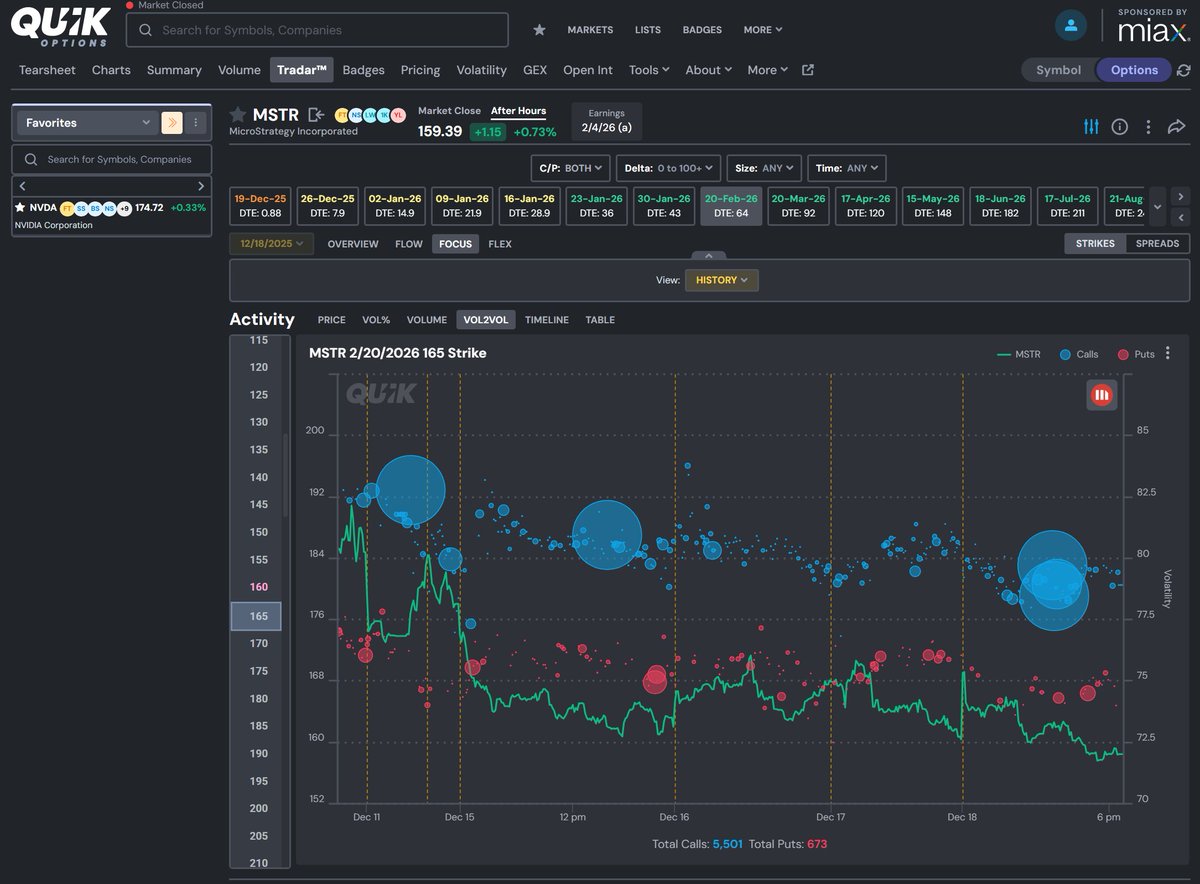Image resolution: width=1200 pixels, height=884 pixels.
Task: Open the blue chart settings sliders icon
Action: [1091, 127]
